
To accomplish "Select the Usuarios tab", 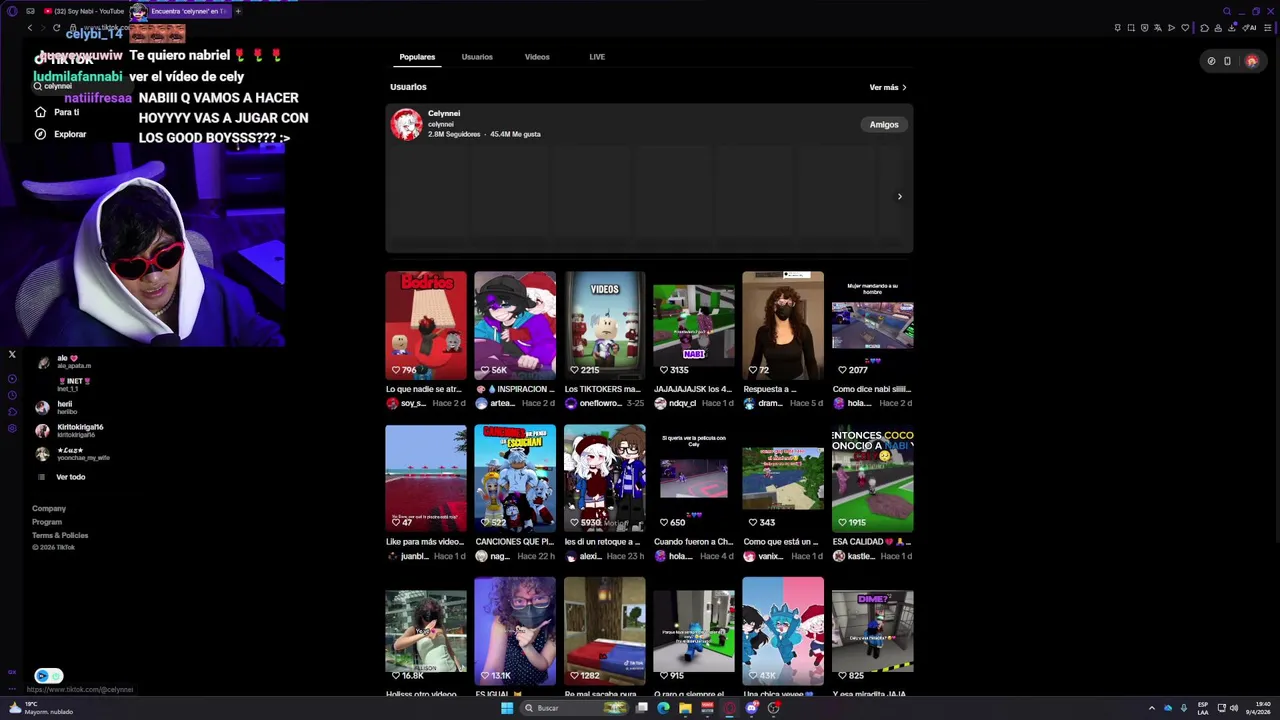I will (x=477, y=57).
